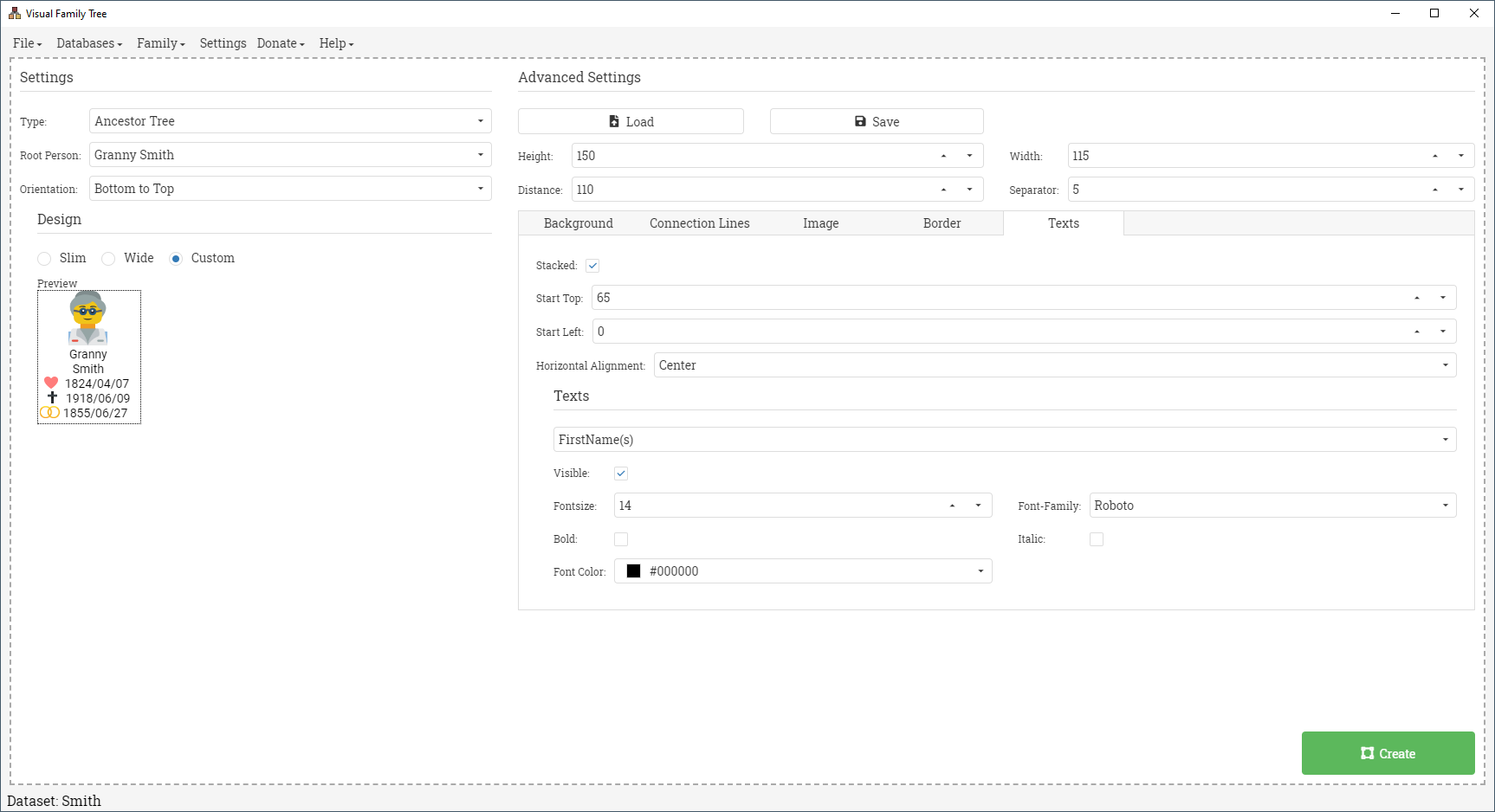The width and height of the screenshot is (1495, 812).
Task: Open the Horizontal Alignment dropdown
Action: click(1055, 365)
